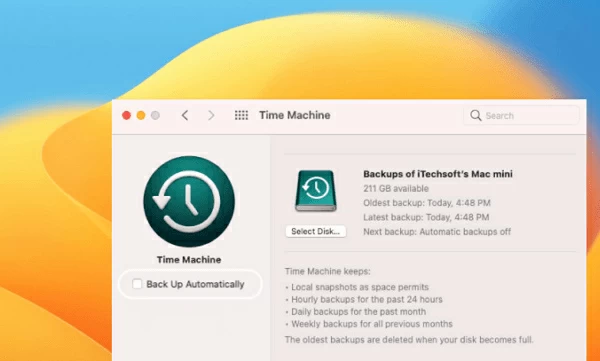Minimize the window with yellow button
The width and height of the screenshot is (600, 361).
(x=141, y=115)
